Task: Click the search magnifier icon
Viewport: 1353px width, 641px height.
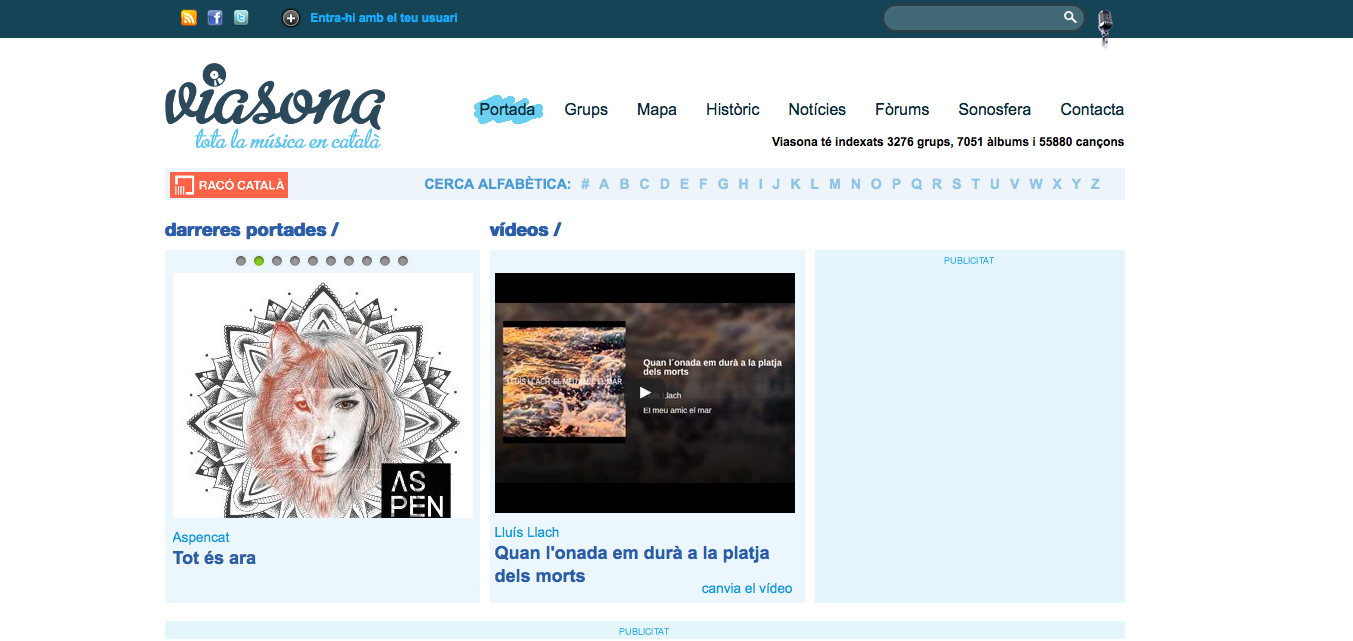Action: click(1070, 17)
